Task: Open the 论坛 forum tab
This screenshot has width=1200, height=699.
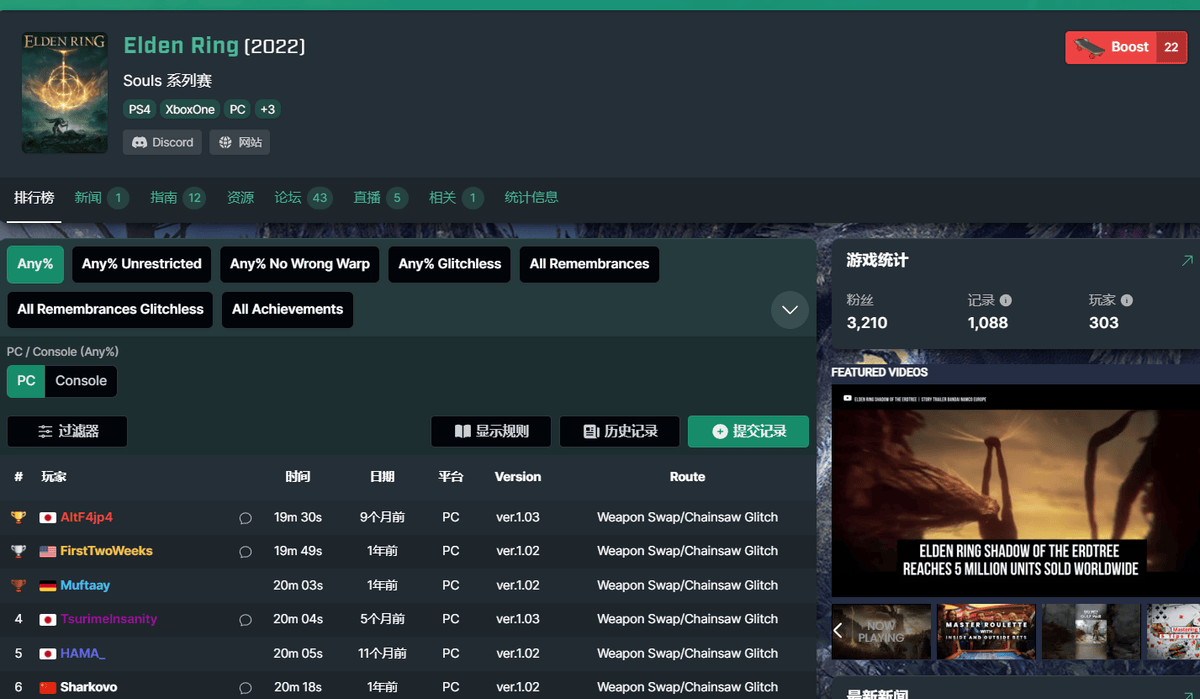Action: [x=303, y=198]
